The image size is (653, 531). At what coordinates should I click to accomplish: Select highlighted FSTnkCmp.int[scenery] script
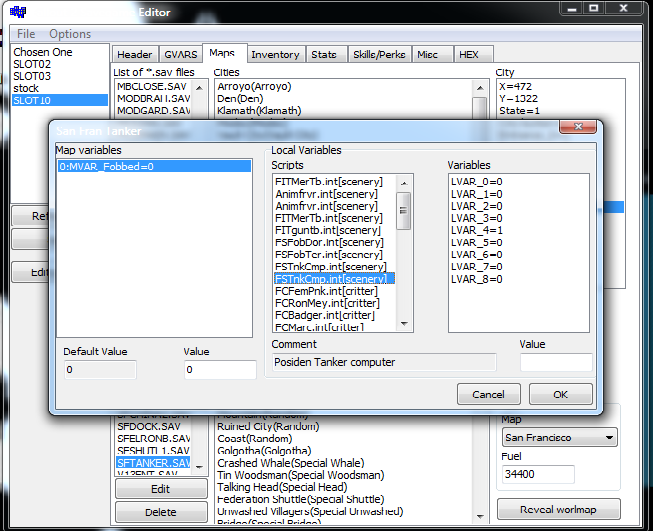[x=334, y=279]
